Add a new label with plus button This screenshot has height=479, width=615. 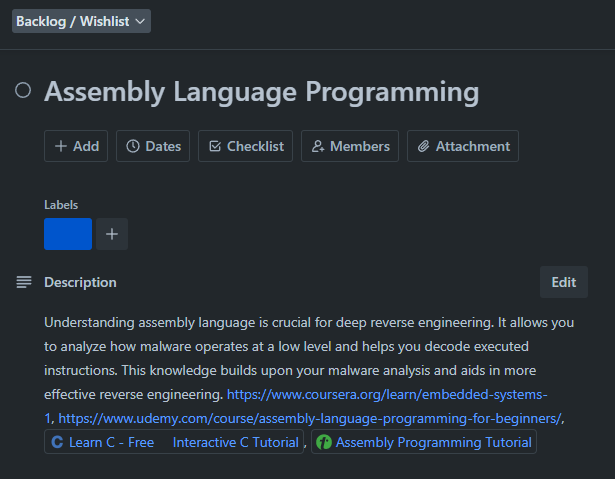(112, 234)
